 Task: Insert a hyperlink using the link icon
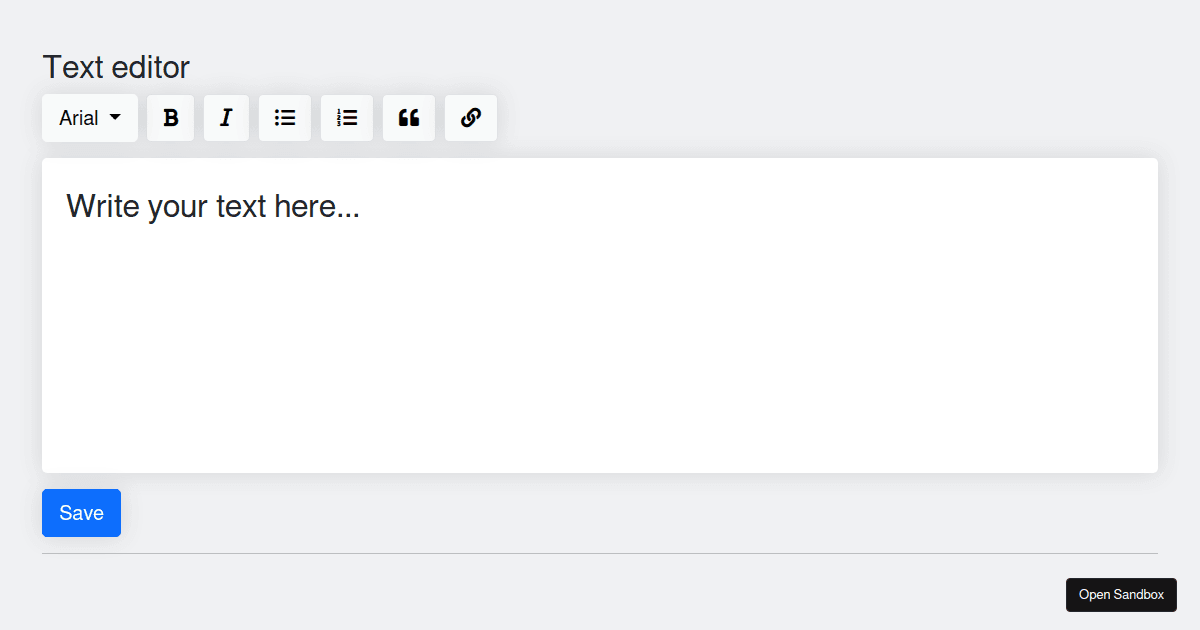pos(470,117)
